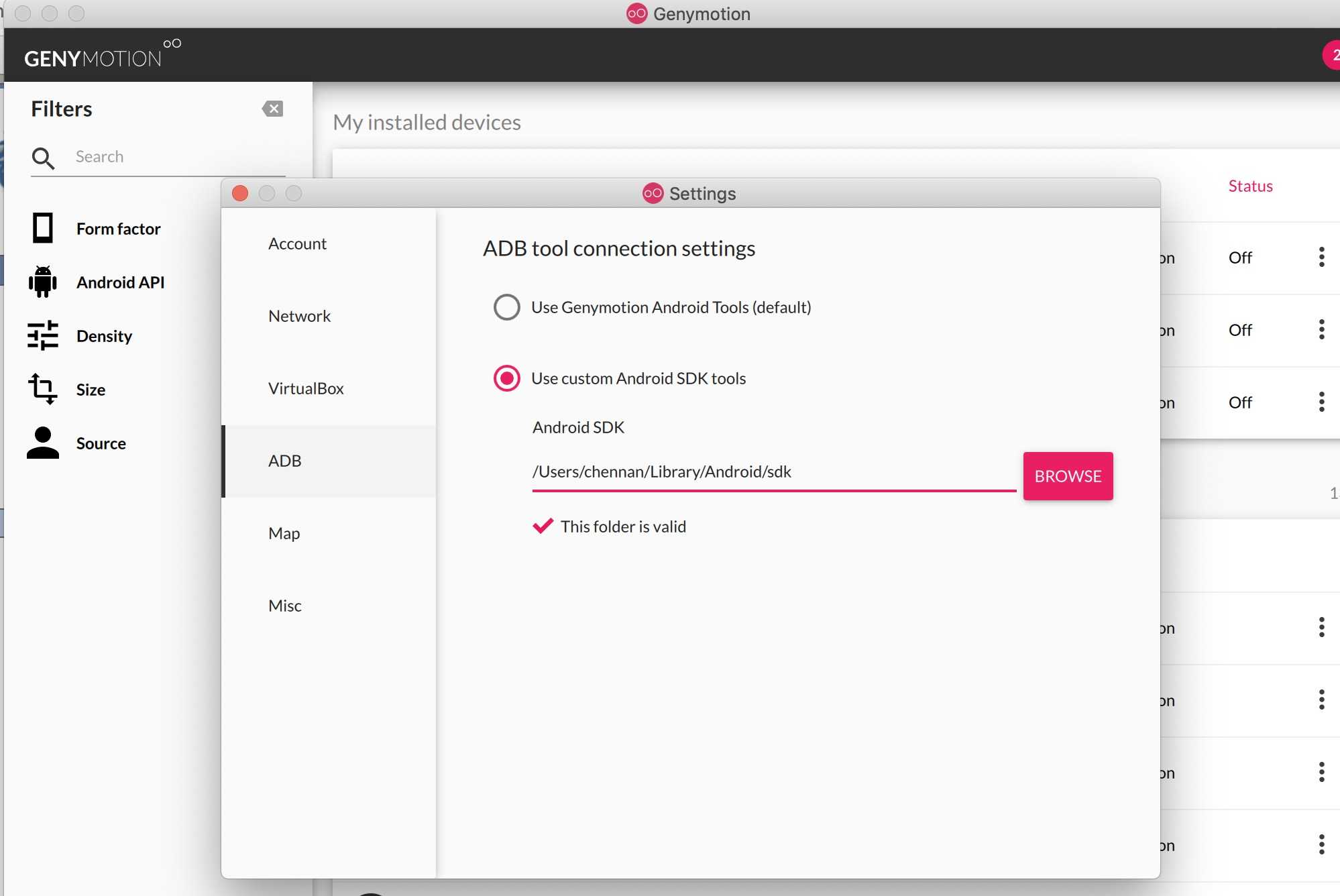This screenshot has height=896, width=1340.
Task: Open the Network settings tab
Action: click(x=300, y=315)
